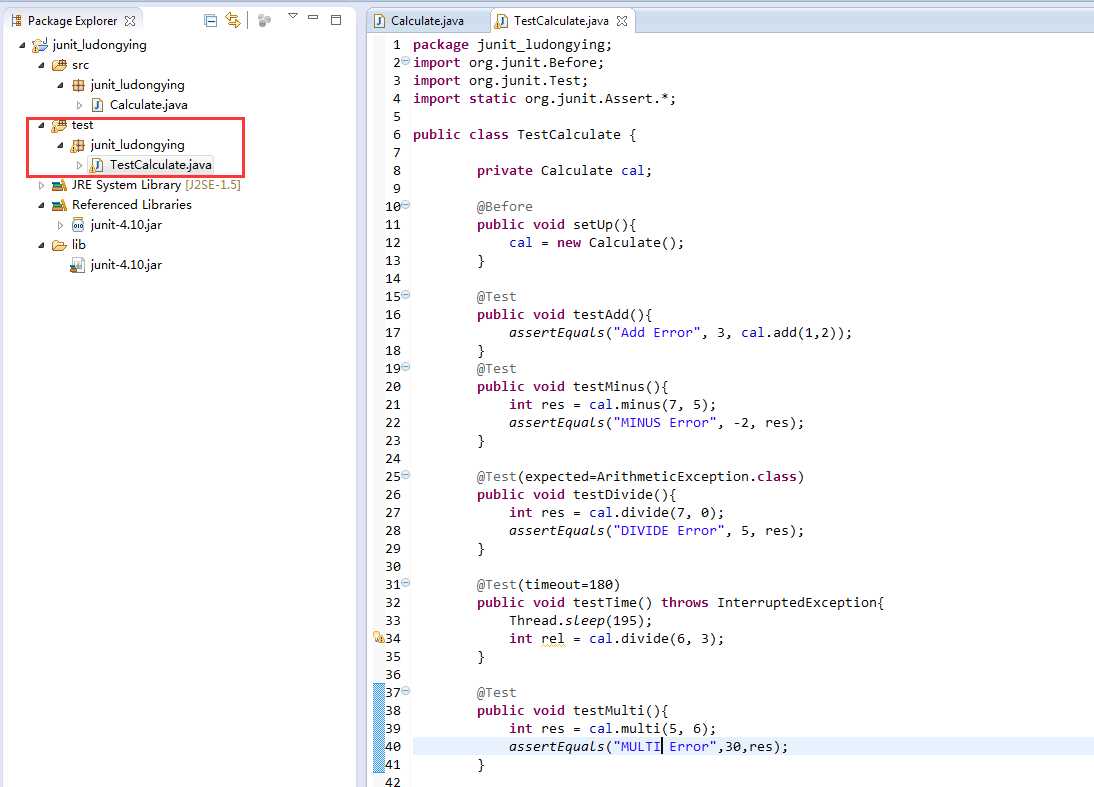Open the Package Explorer View Menu triangle
This screenshot has width=1094, height=787.
292,17
